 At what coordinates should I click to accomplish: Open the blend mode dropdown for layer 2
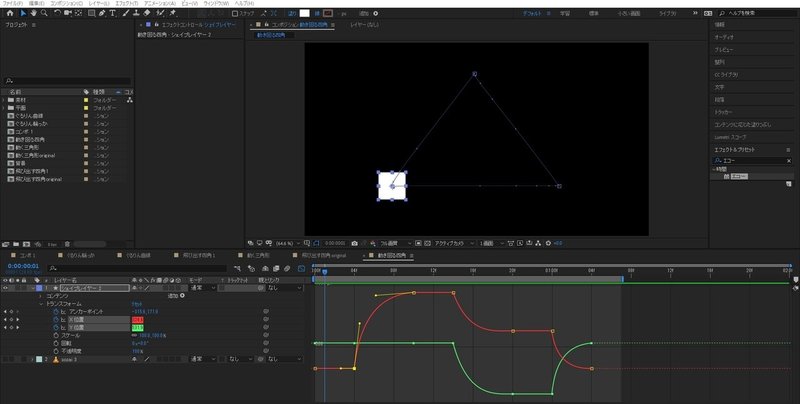(203, 359)
